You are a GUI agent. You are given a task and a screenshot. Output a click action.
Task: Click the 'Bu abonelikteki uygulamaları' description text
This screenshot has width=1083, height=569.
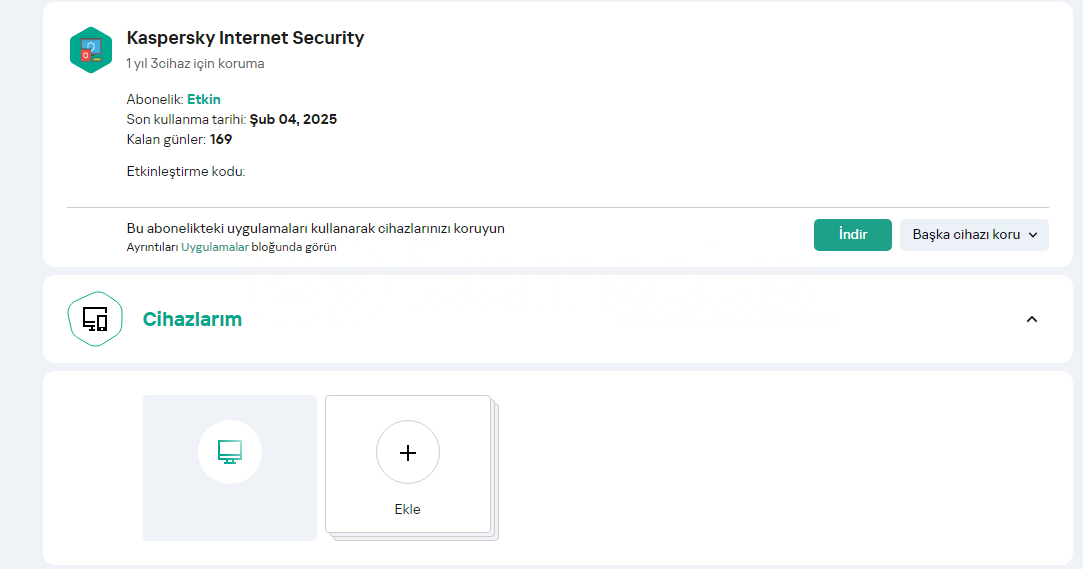click(x=315, y=228)
